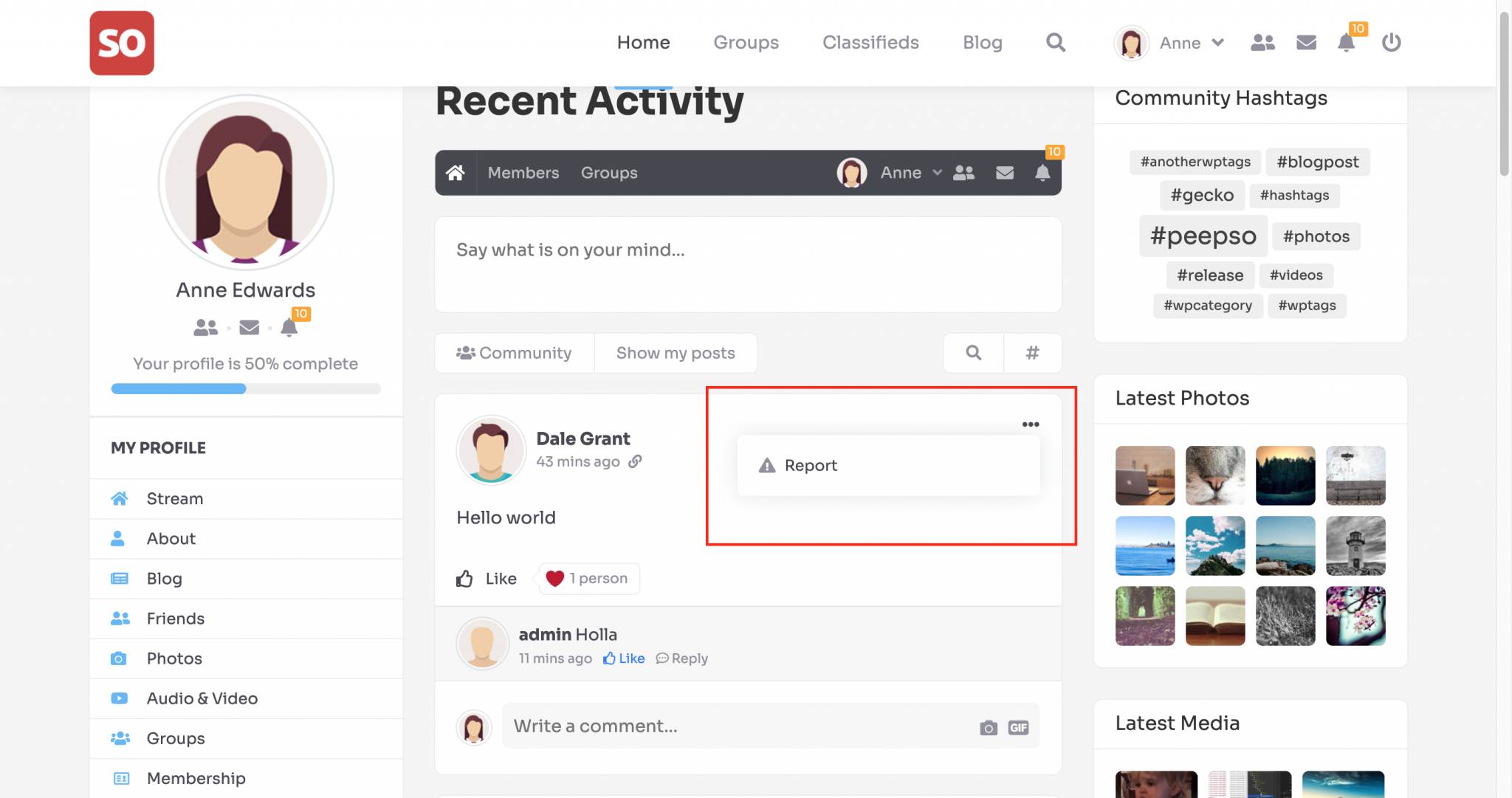1512x798 pixels.
Task: Switch to Show my posts tab
Action: [x=676, y=353]
